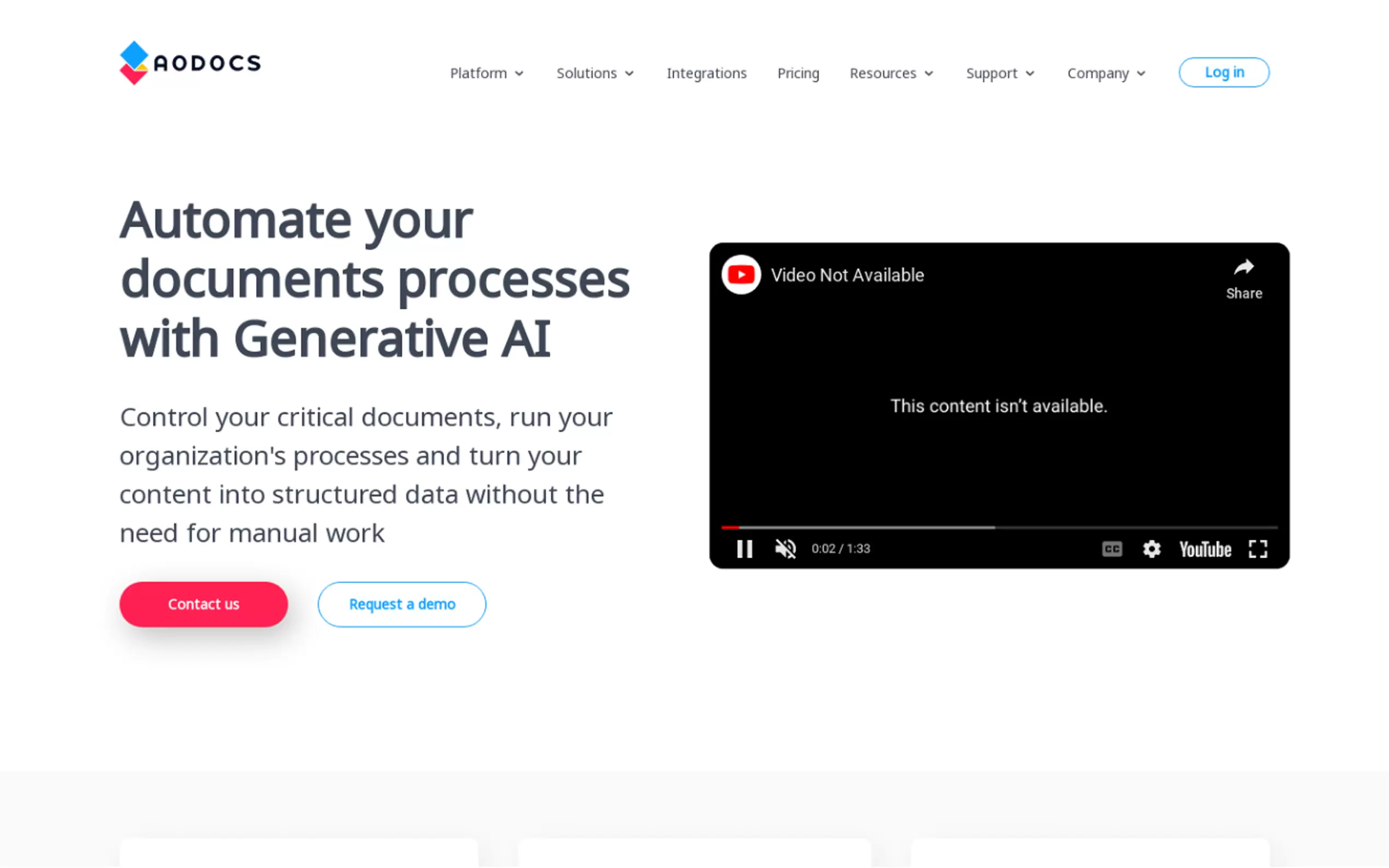
Task: Click the Share arrow icon
Action: (x=1244, y=268)
